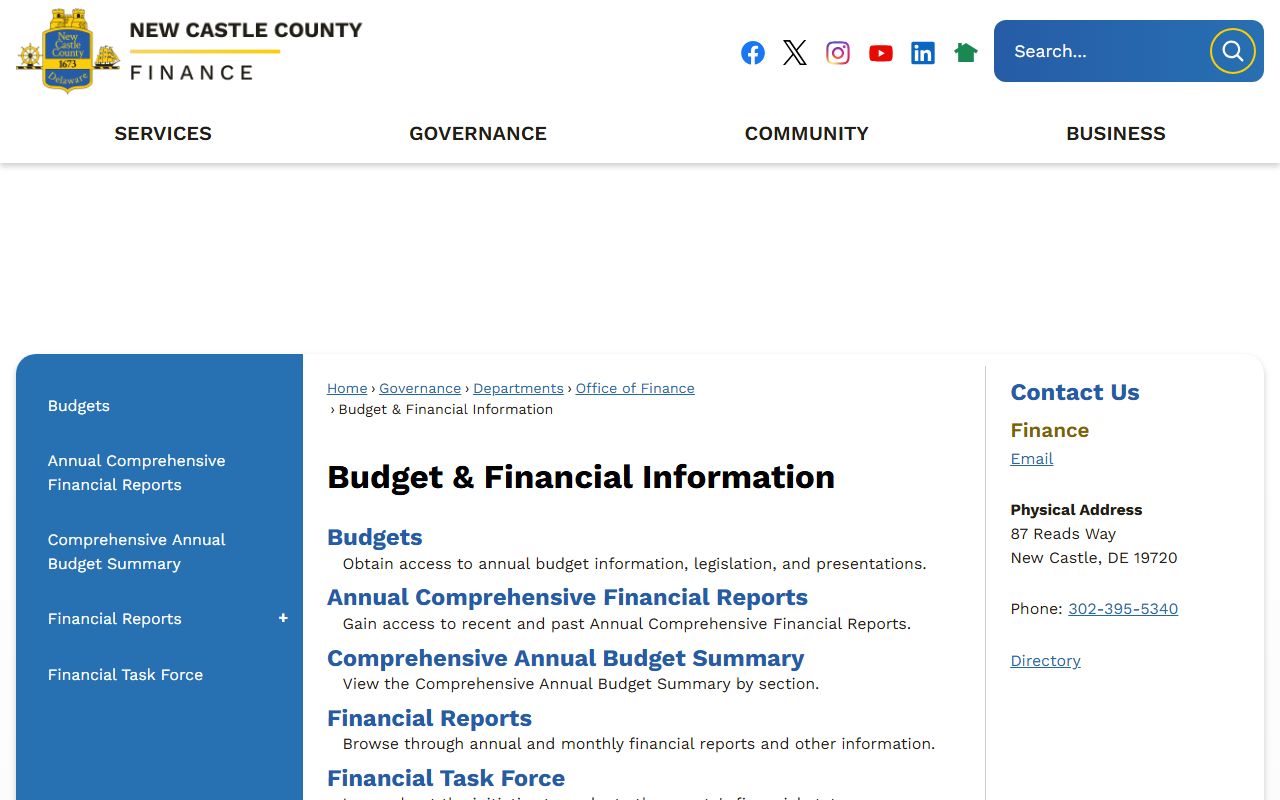
Task: Select Budgets in the left sidebar
Action: click(79, 406)
